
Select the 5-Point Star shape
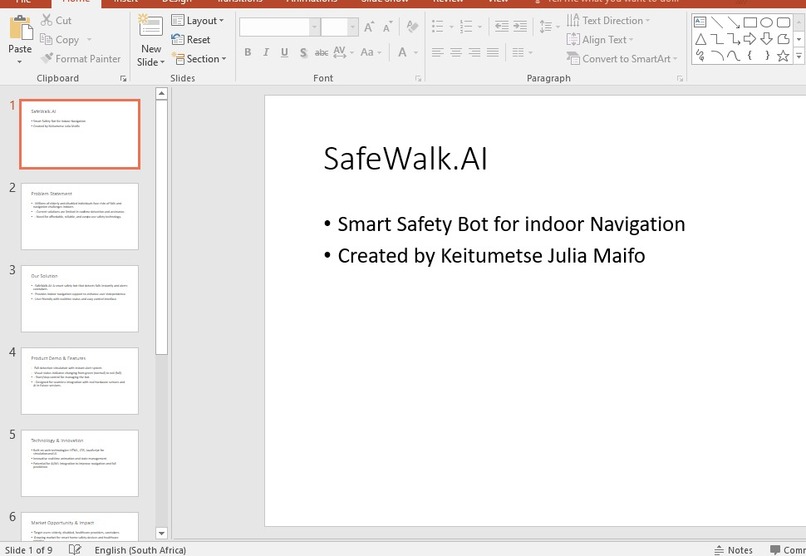[783, 55]
